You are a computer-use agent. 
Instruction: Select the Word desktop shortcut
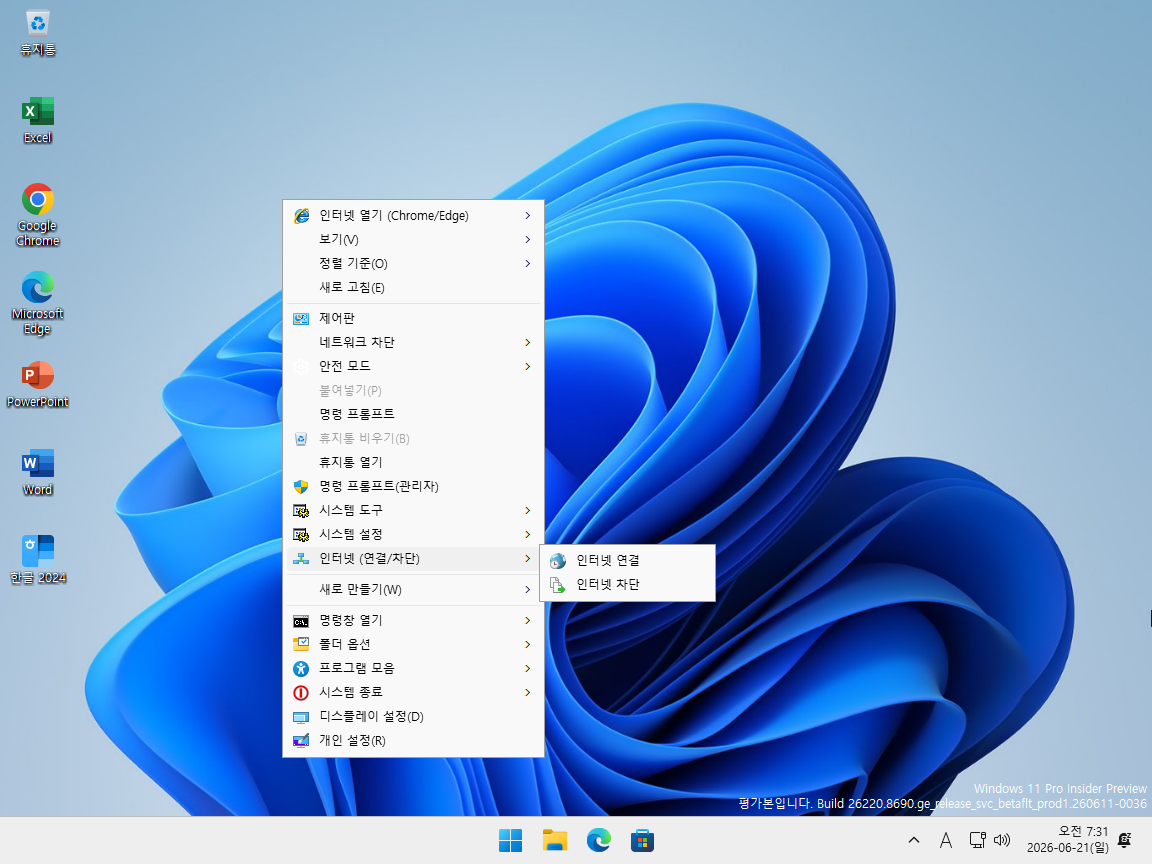tap(37, 472)
